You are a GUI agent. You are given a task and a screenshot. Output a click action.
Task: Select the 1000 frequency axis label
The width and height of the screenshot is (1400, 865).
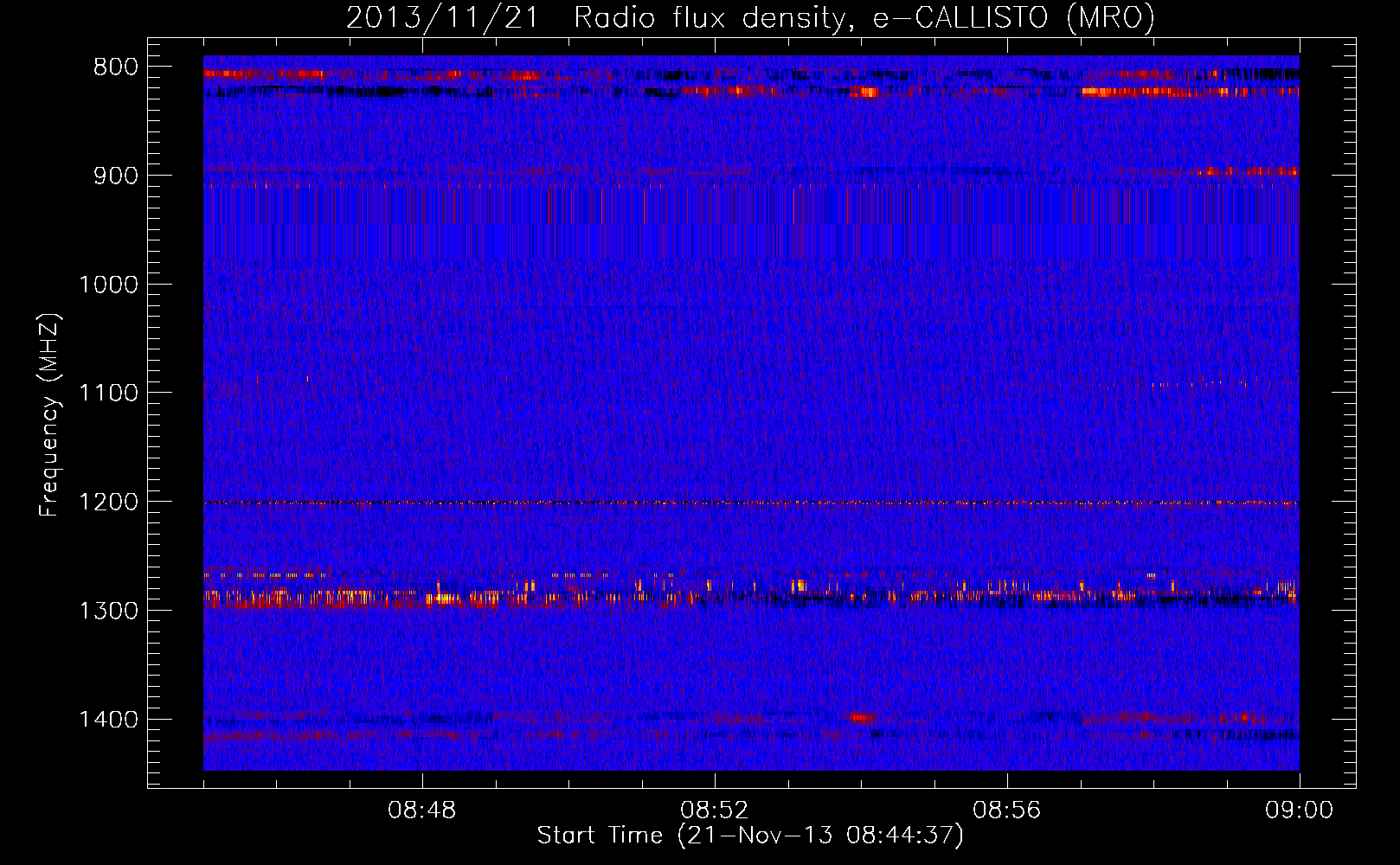pos(109,285)
